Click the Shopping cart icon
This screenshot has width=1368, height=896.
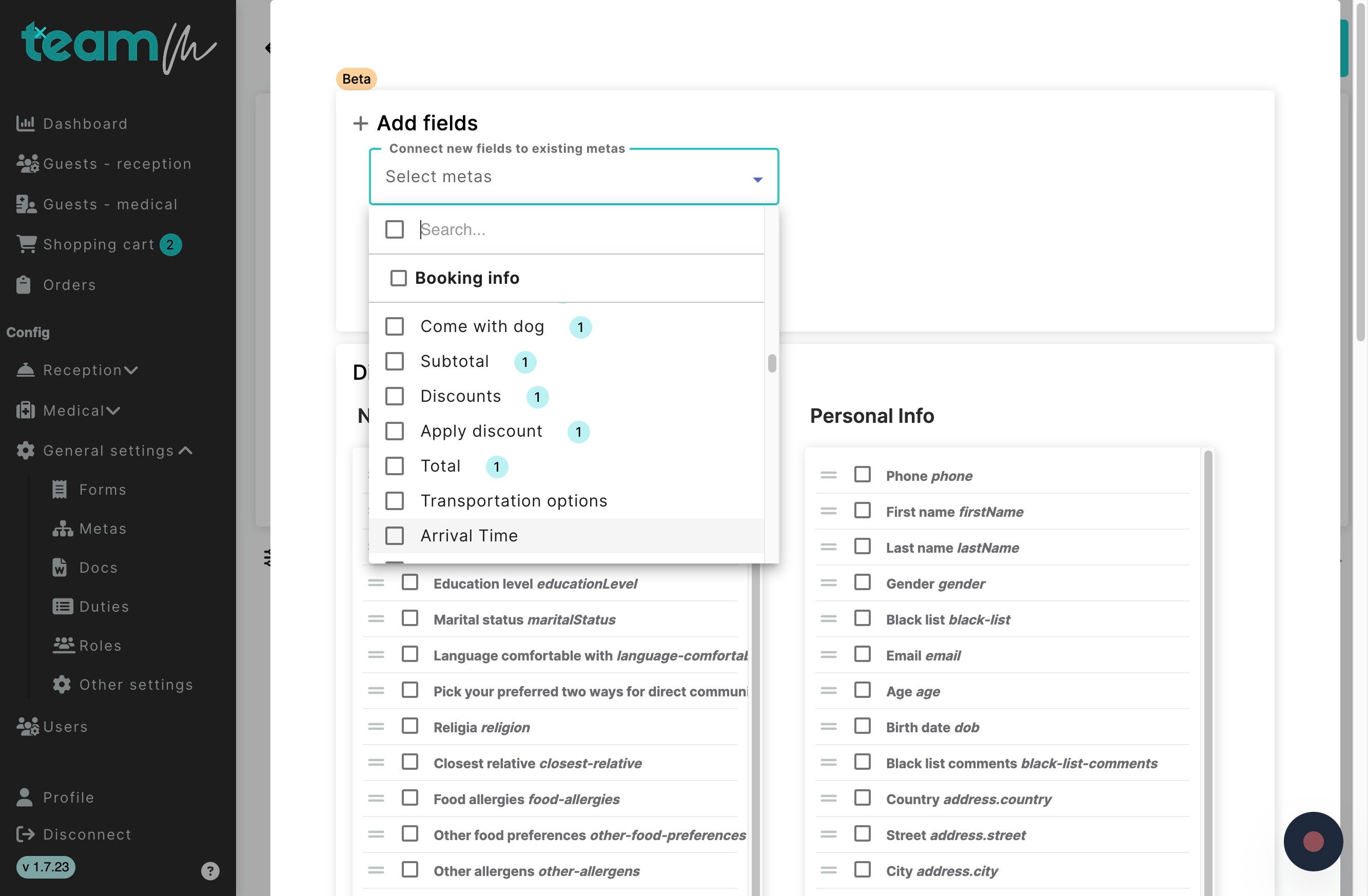coord(27,244)
